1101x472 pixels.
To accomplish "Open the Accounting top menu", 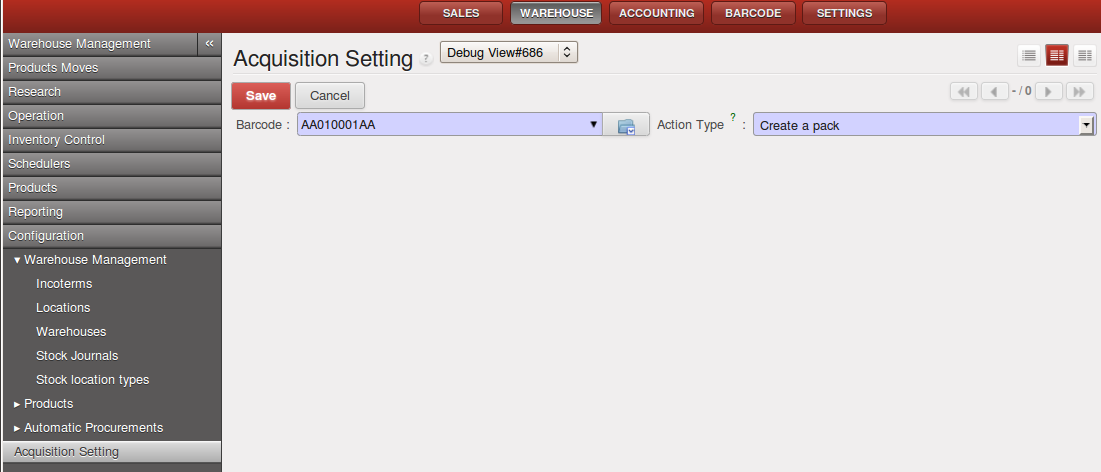I will 657,13.
